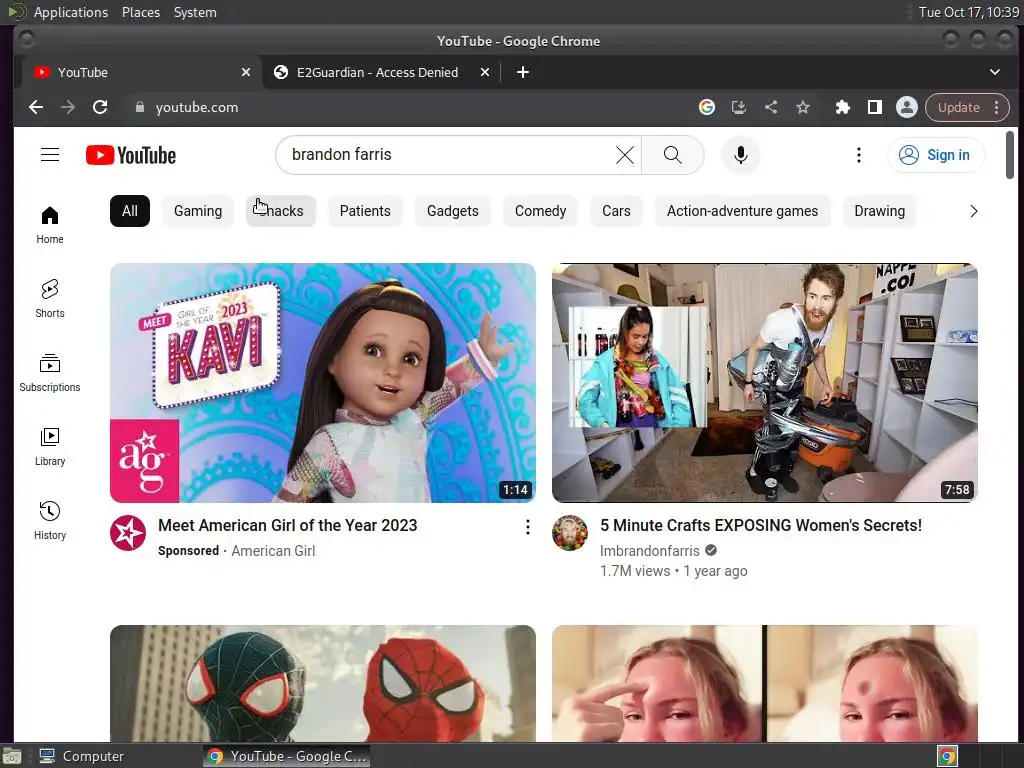Start voice search with the microphone

(741, 155)
